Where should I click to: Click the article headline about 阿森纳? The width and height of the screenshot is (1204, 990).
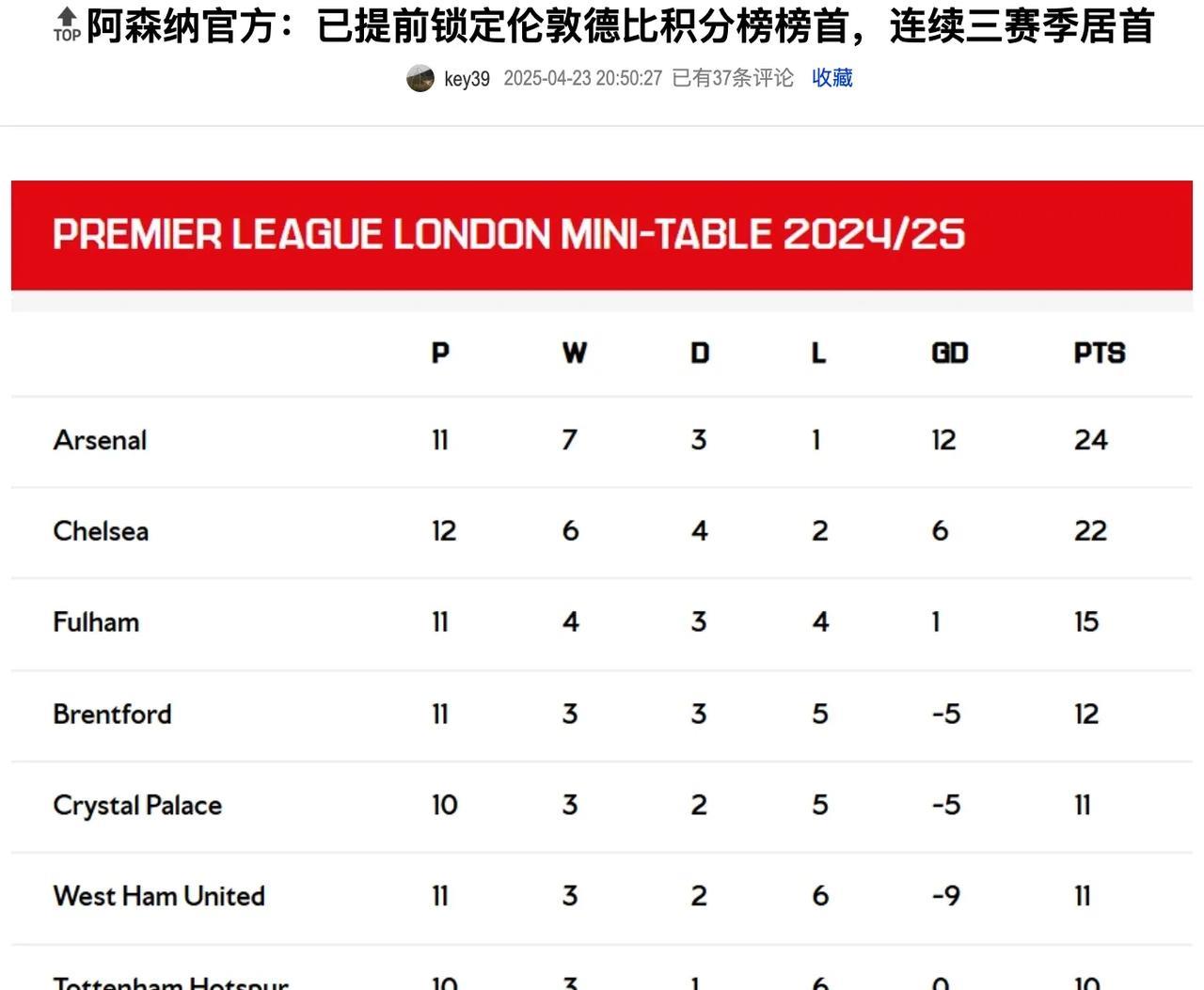pyautogui.click(x=621, y=26)
